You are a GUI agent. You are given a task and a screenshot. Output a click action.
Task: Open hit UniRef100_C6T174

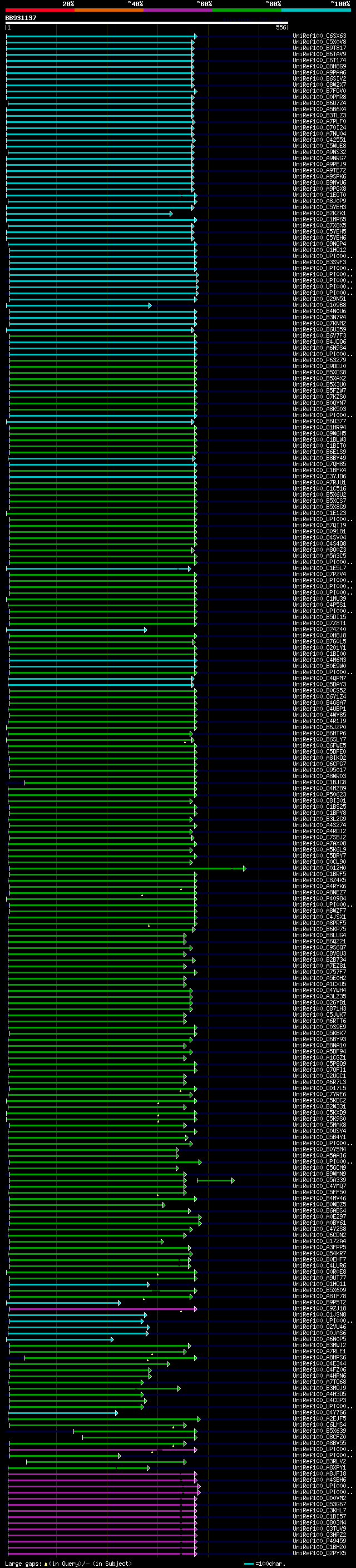319,60
